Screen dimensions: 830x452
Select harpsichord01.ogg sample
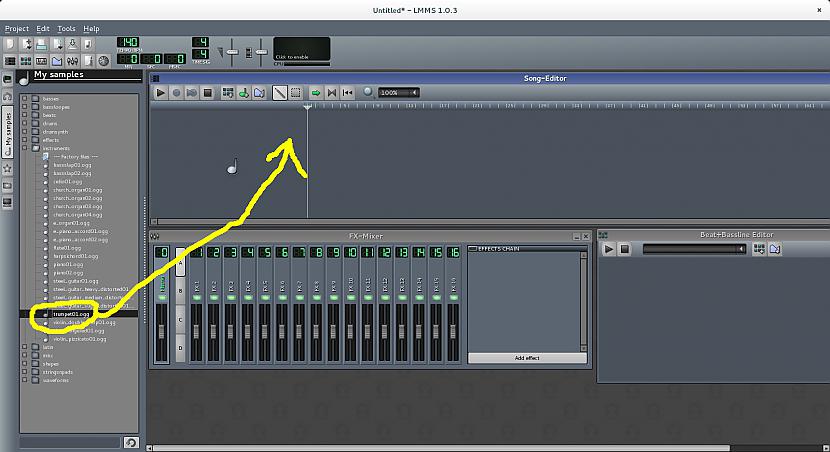tap(75, 256)
